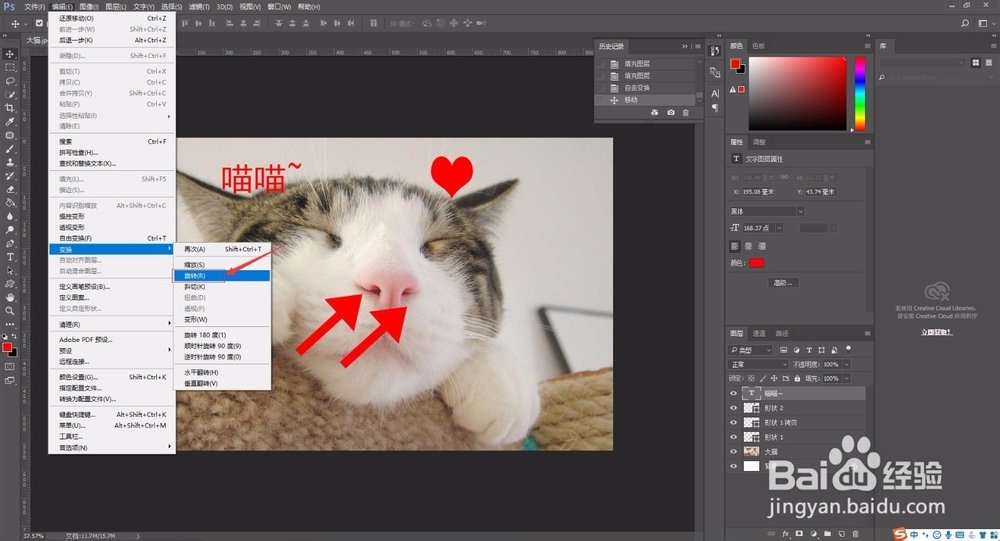Toggle the layer filter on/off switch
This screenshot has height=541, width=1000.
[848, 349]
